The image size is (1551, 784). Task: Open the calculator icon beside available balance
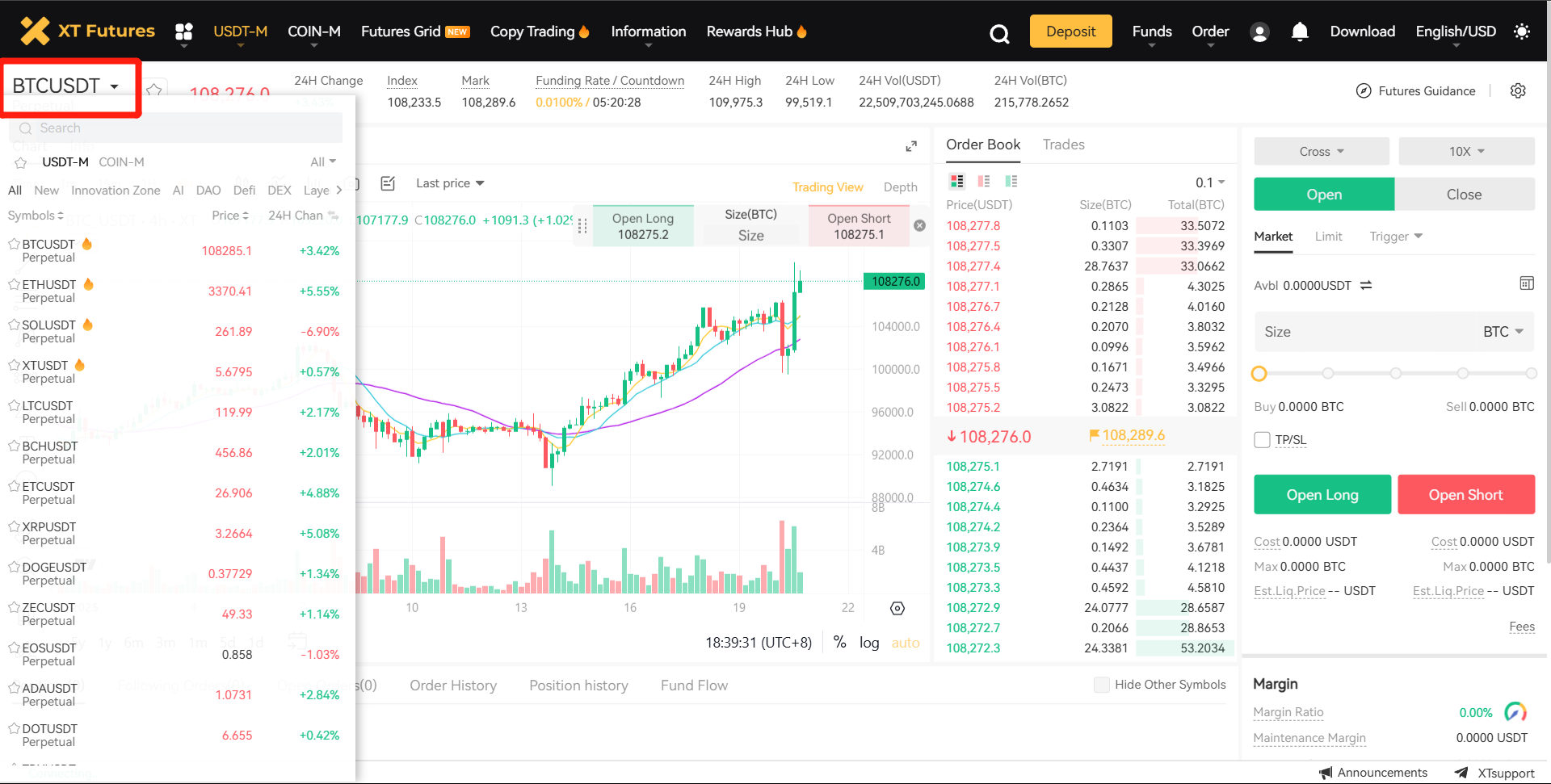point(1526,283)
